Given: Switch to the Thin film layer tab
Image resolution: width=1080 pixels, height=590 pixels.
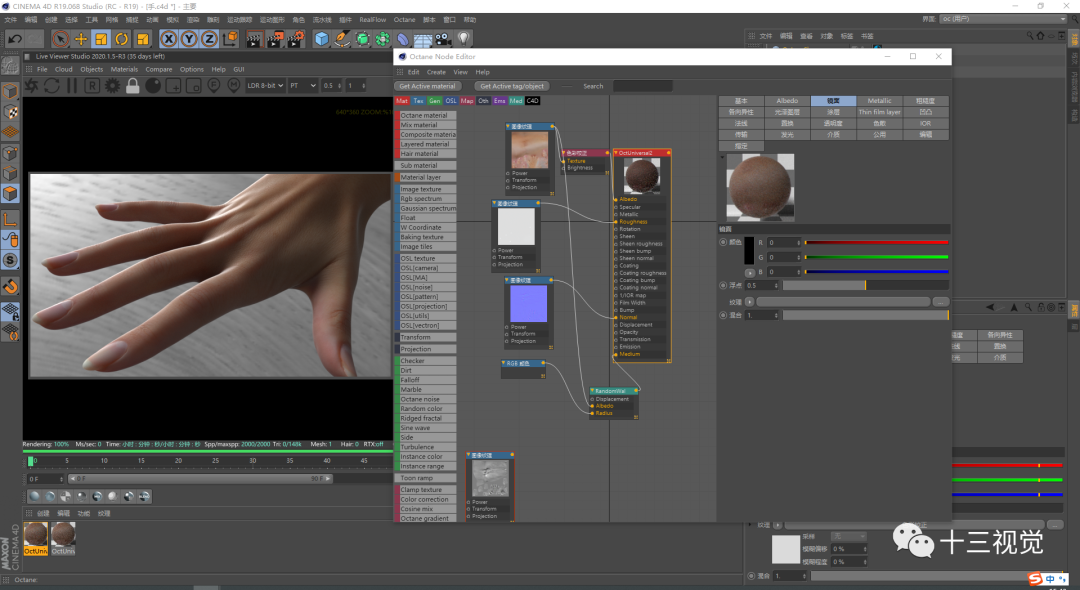Looking at the screenshot, I should coord(880,112).
